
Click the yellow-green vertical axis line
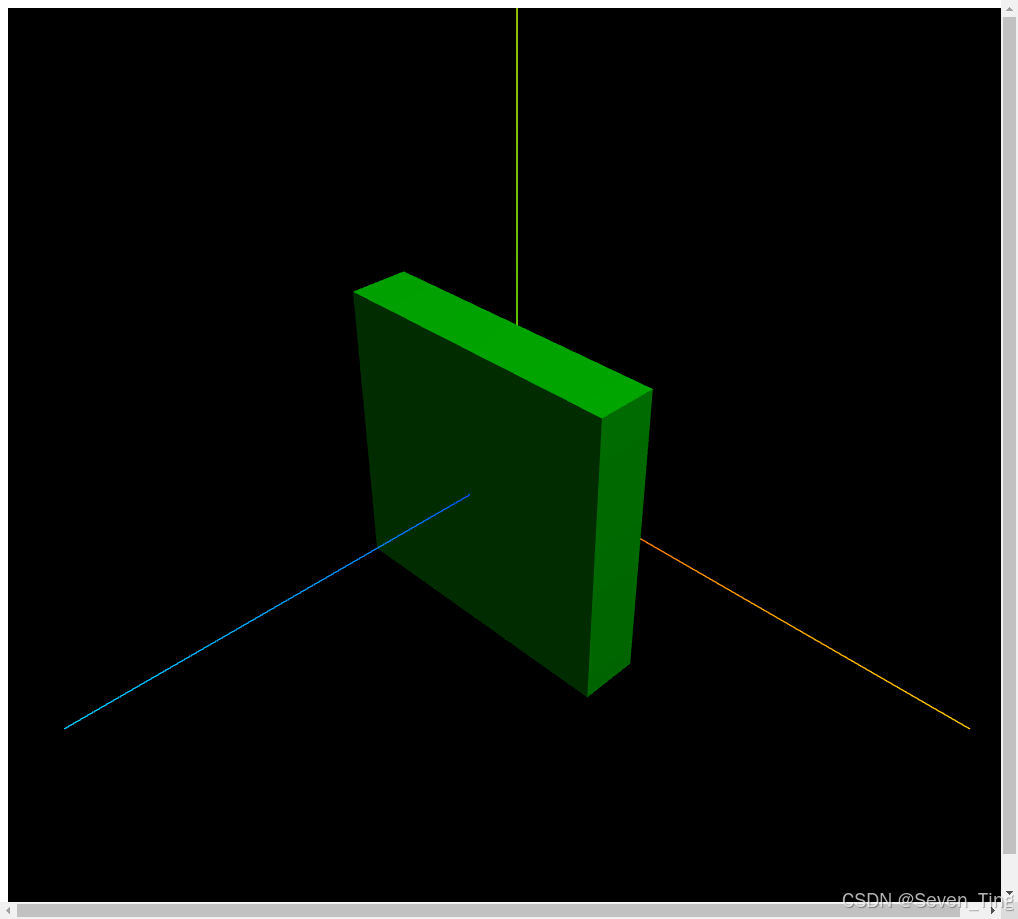[517, 166]
